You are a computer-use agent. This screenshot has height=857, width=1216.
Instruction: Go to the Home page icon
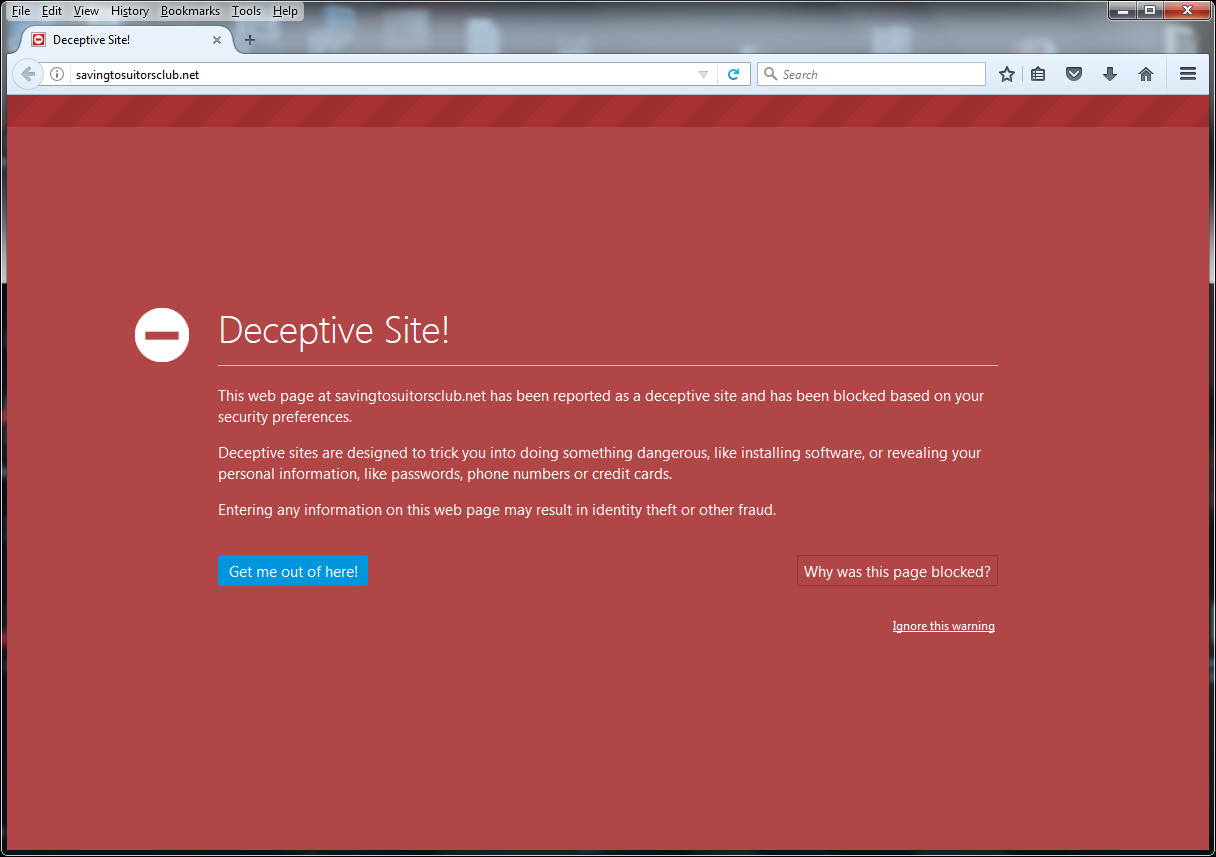coord(1146,74)
